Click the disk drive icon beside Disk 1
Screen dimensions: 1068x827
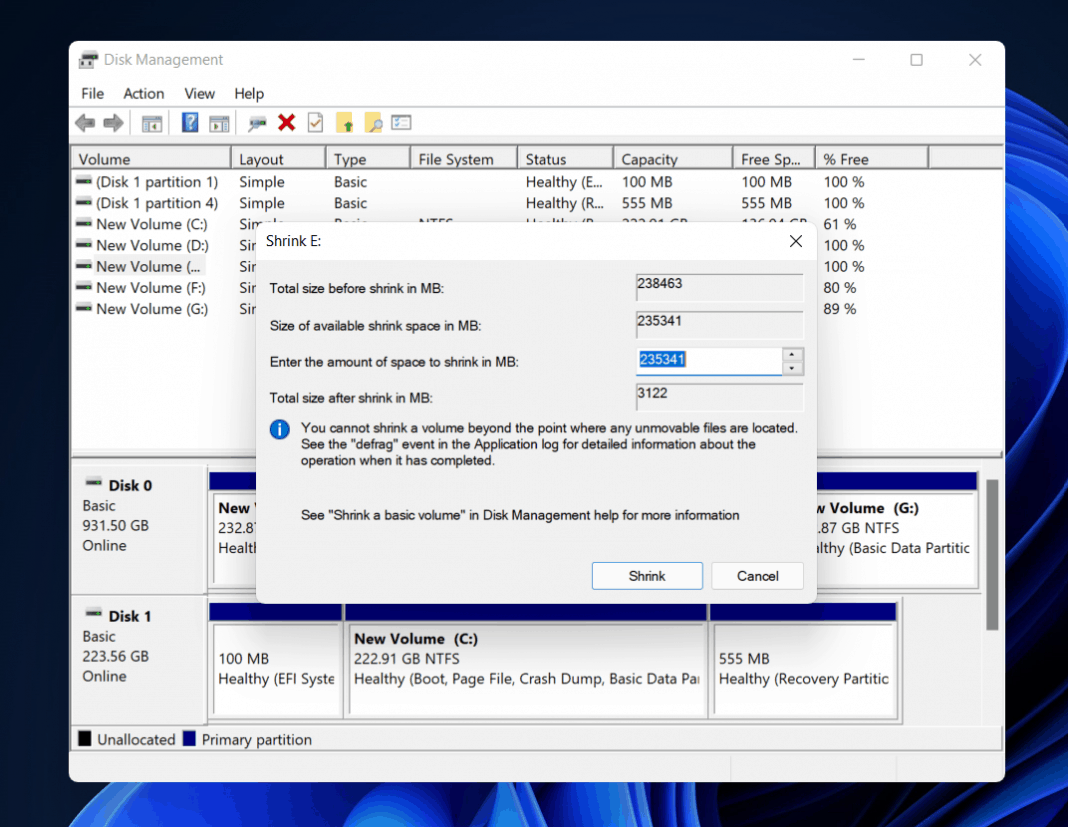(x=94, y=614)
